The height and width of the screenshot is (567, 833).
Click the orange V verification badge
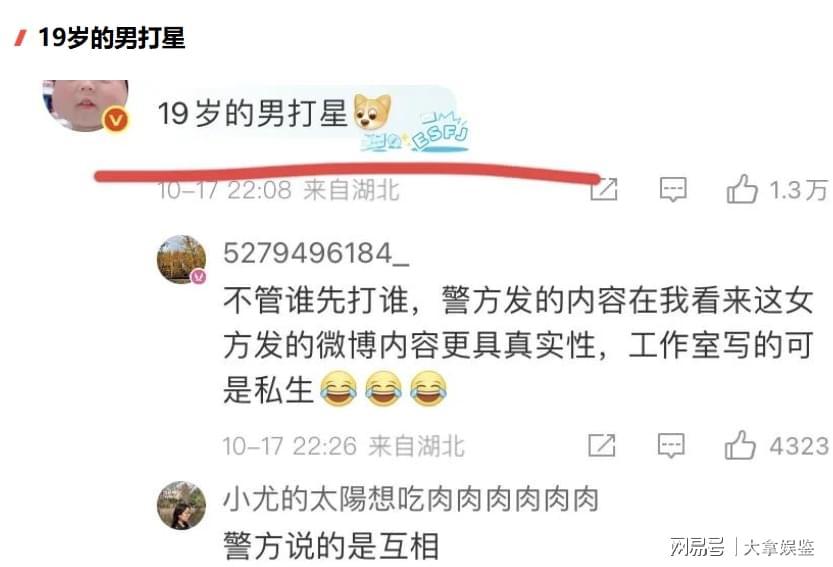(116, 119)
